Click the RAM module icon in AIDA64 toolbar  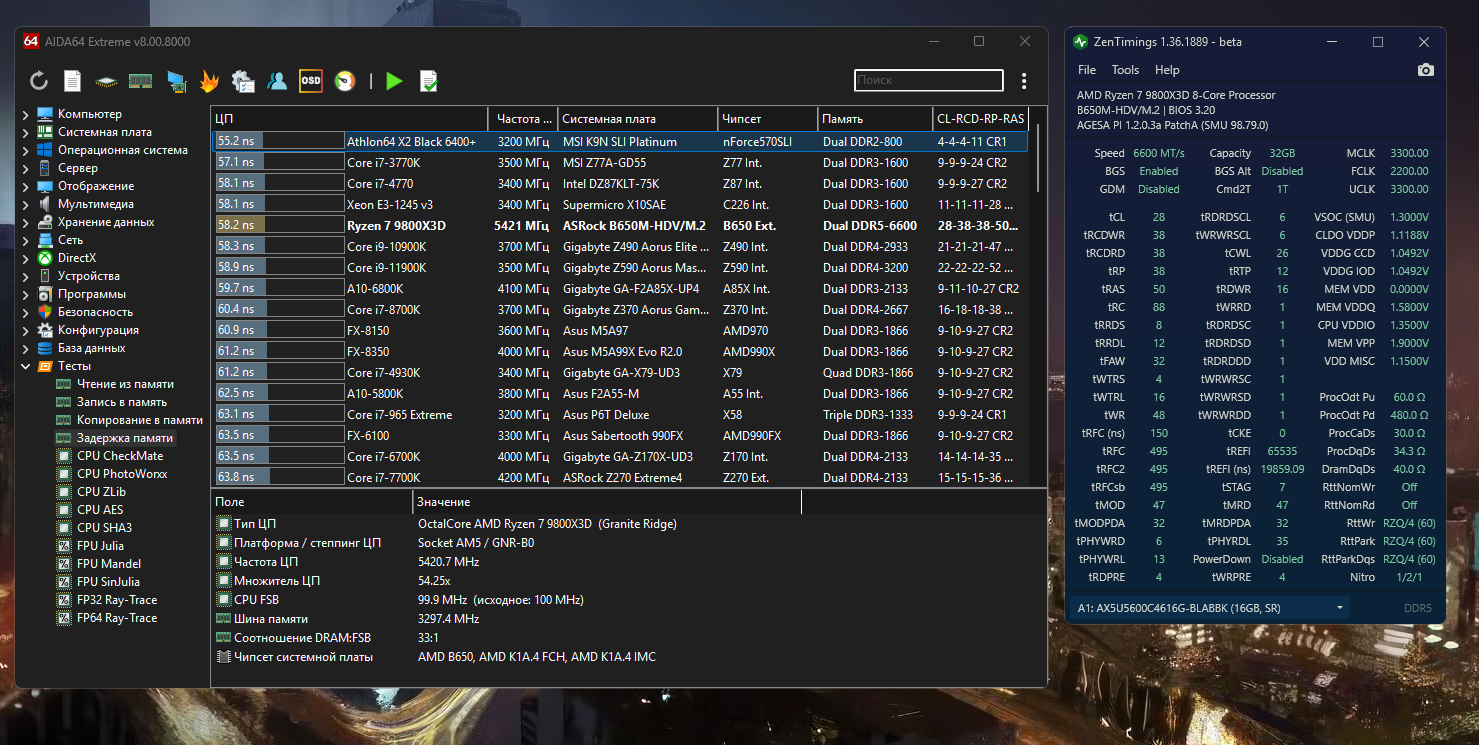[140, 81]
